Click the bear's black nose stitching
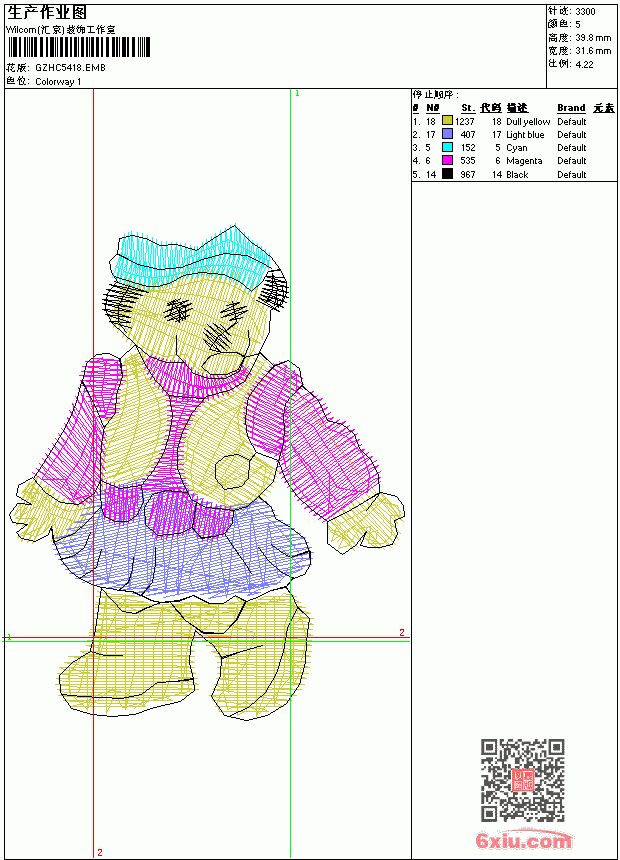The image size is (620, 860). [x=218, y=336]
